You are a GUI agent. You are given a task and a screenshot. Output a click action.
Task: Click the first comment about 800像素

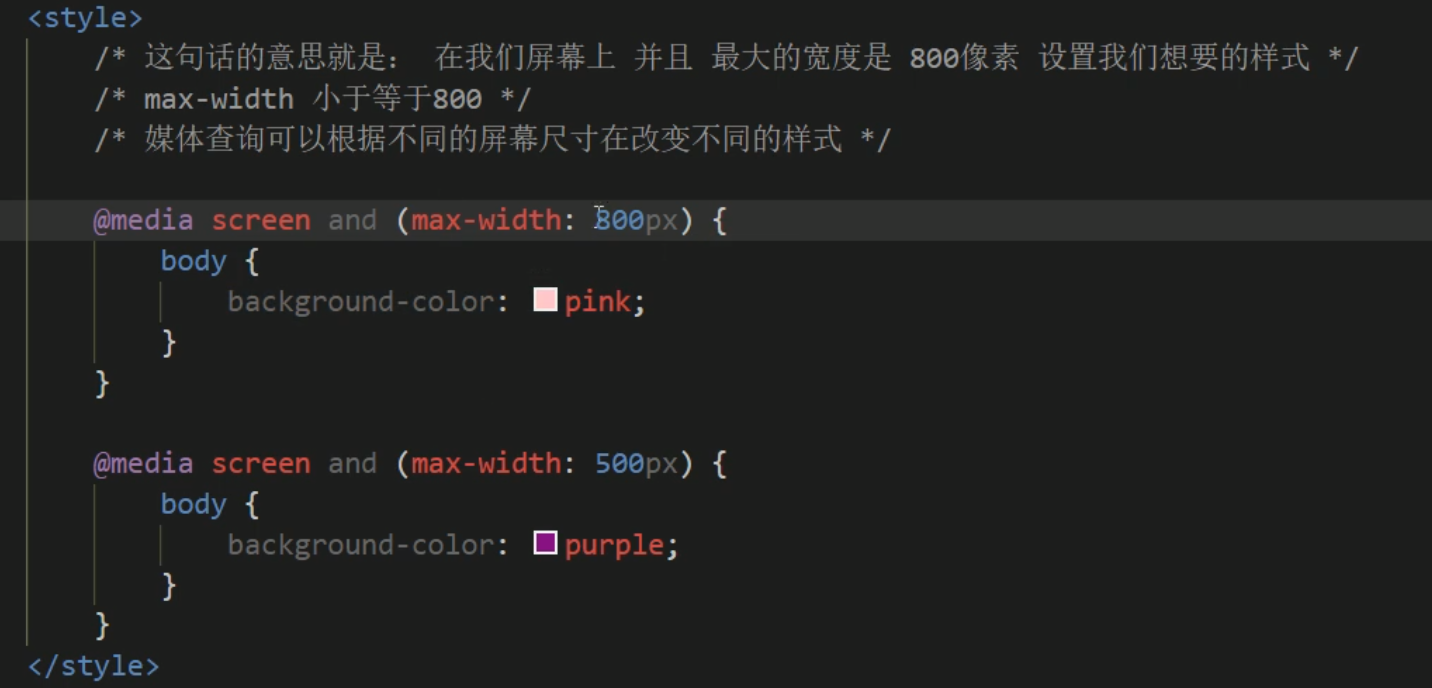[726, 58]
